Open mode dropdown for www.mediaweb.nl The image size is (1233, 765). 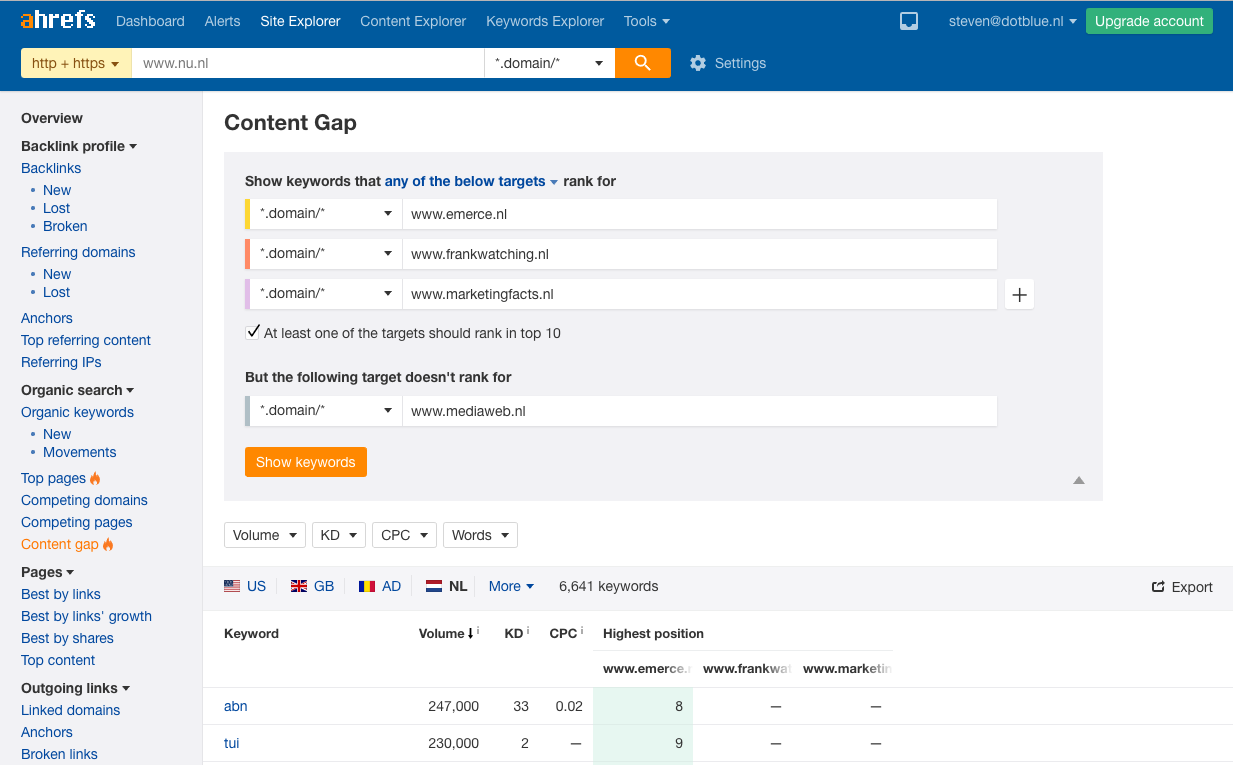[x=324, y=411]
